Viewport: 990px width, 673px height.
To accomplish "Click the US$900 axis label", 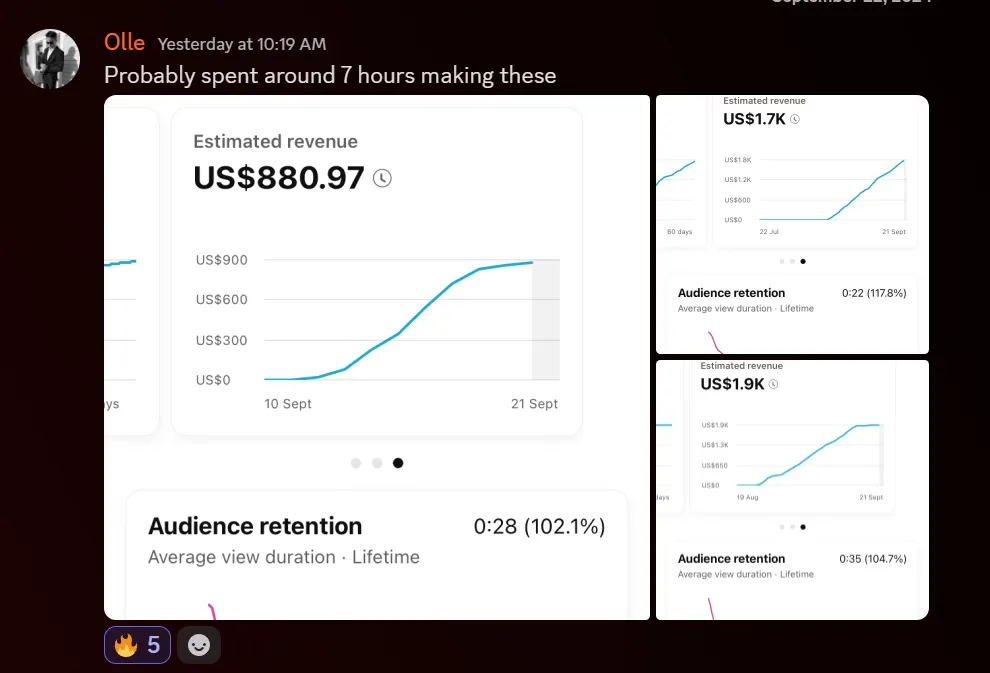I will [222, 259].
